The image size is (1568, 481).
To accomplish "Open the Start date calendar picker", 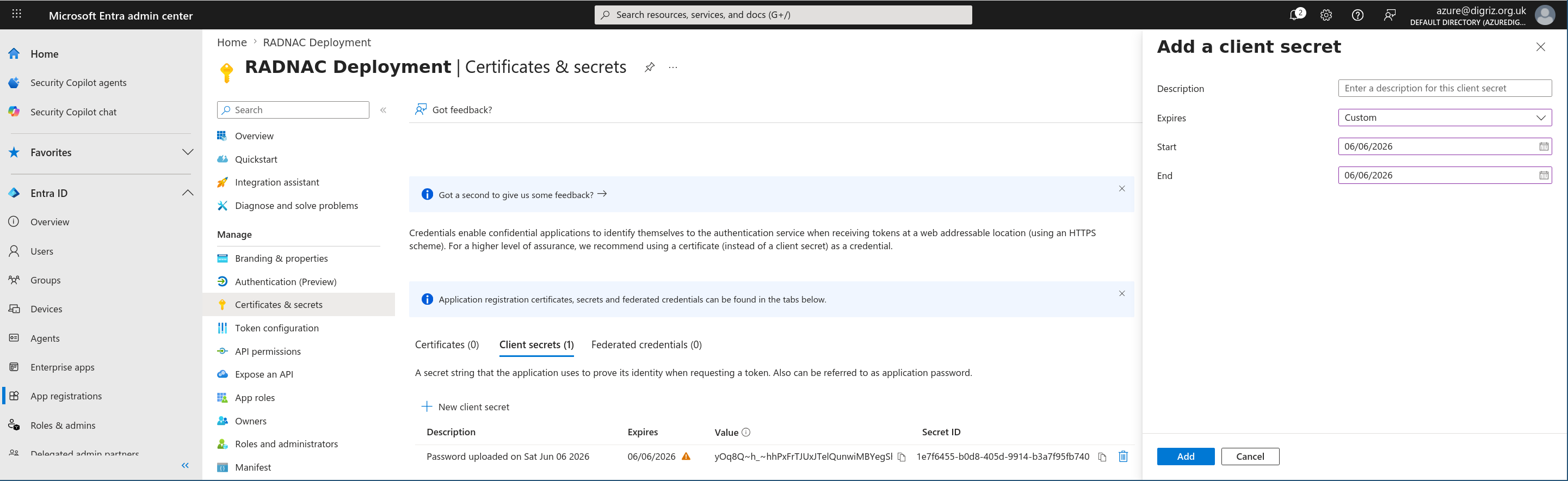I will [x=1544, y=146].
